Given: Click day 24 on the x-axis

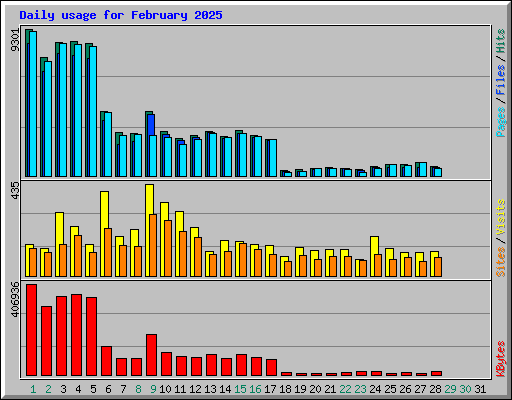Looking at the screenshot, I should click(375, 389).
